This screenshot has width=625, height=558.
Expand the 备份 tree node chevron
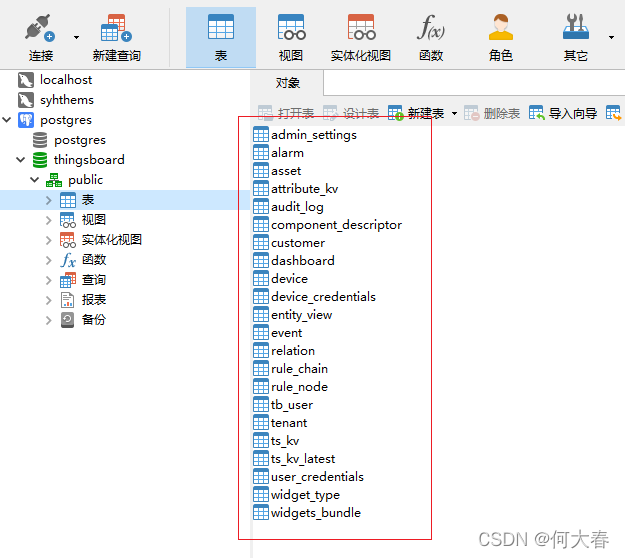click(49, 320)
